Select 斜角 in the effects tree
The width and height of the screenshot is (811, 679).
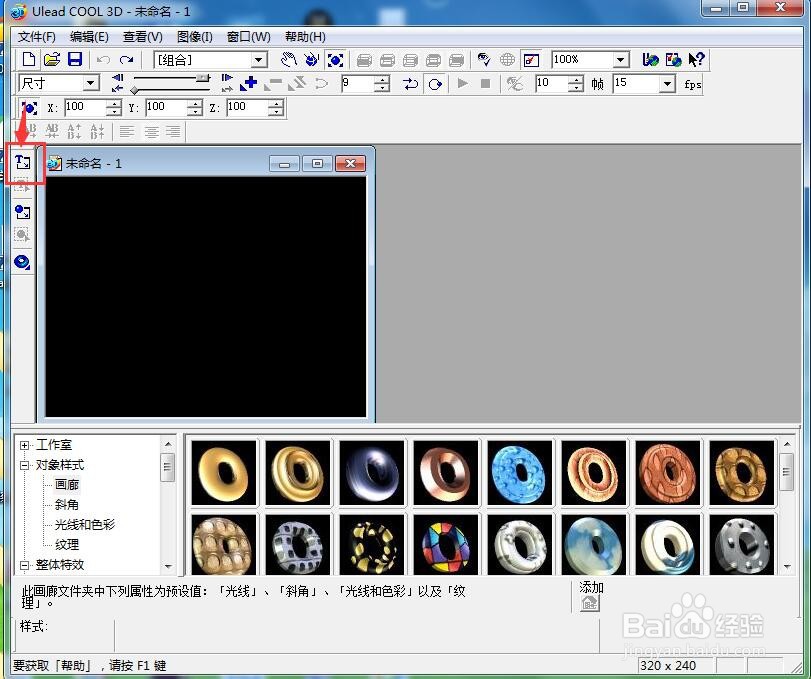click(x=67, y=505)
